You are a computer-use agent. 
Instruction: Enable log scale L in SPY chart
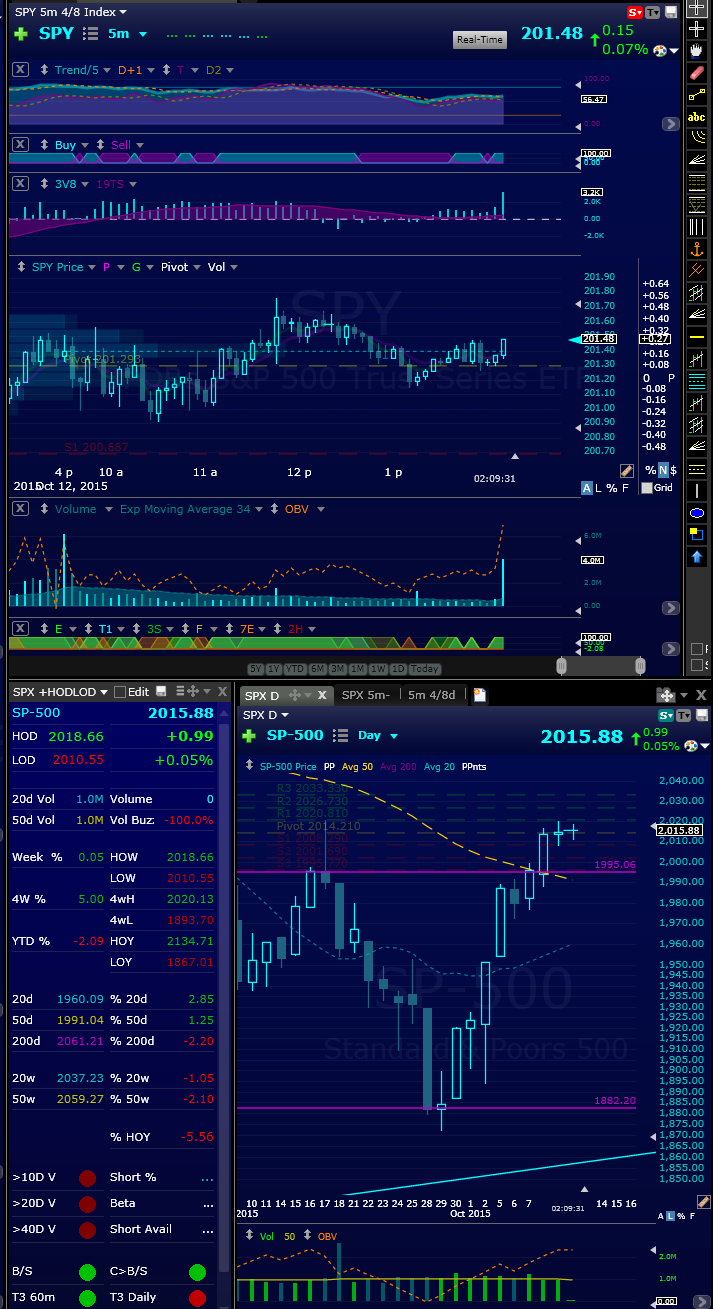click(598, 488)
